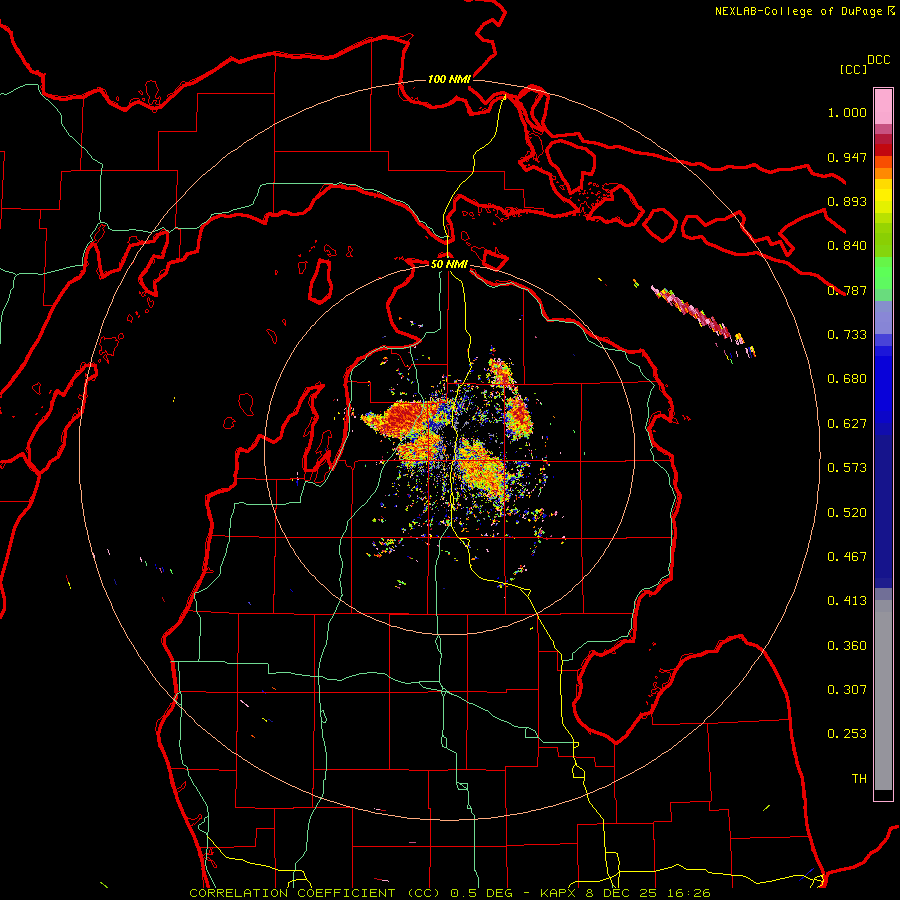Pick the gray swatch on color bar
Viewport: 900px width, 900px height.
coord(883,700)
